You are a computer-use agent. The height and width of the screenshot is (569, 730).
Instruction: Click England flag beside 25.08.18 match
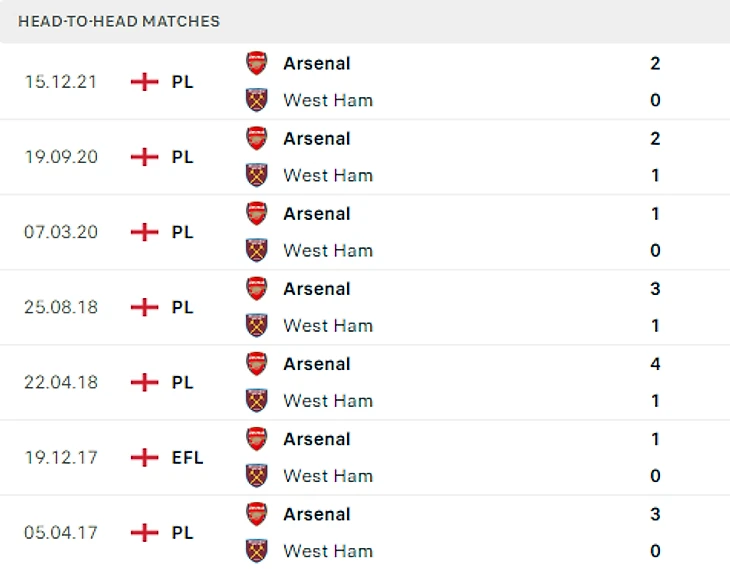point(145,307)
